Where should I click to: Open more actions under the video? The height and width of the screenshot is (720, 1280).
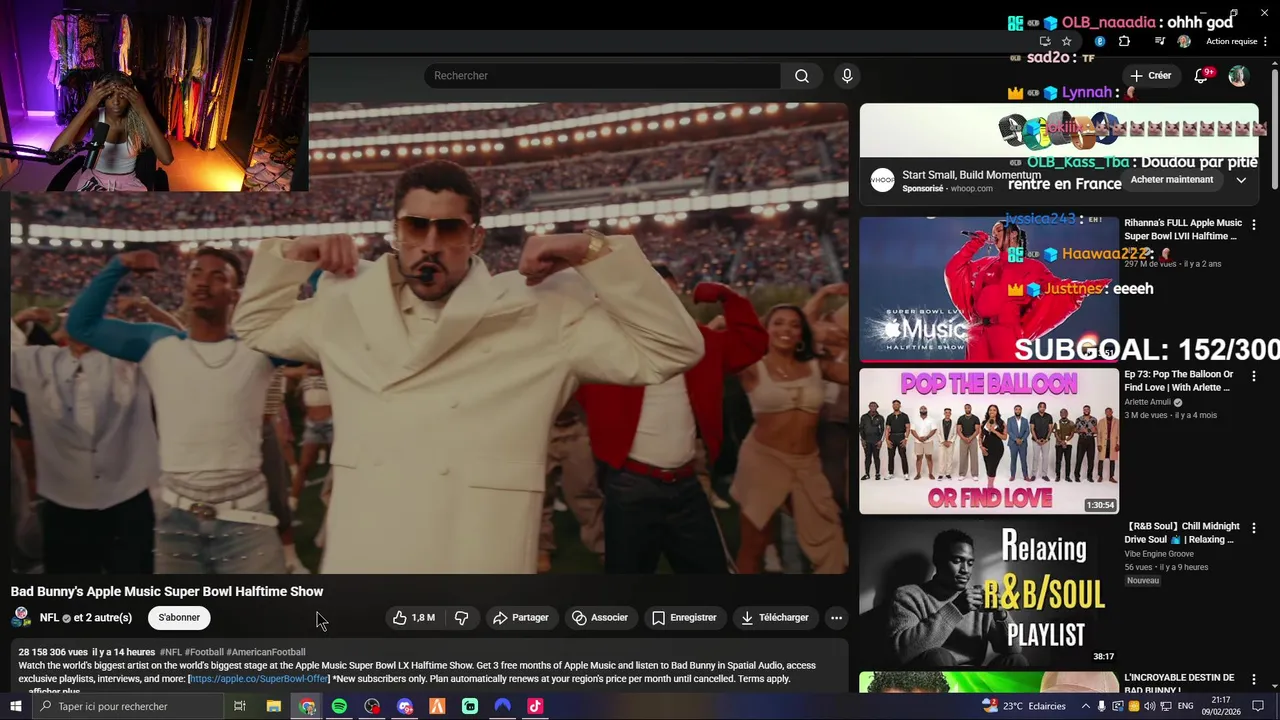click(x=836, y=618)
